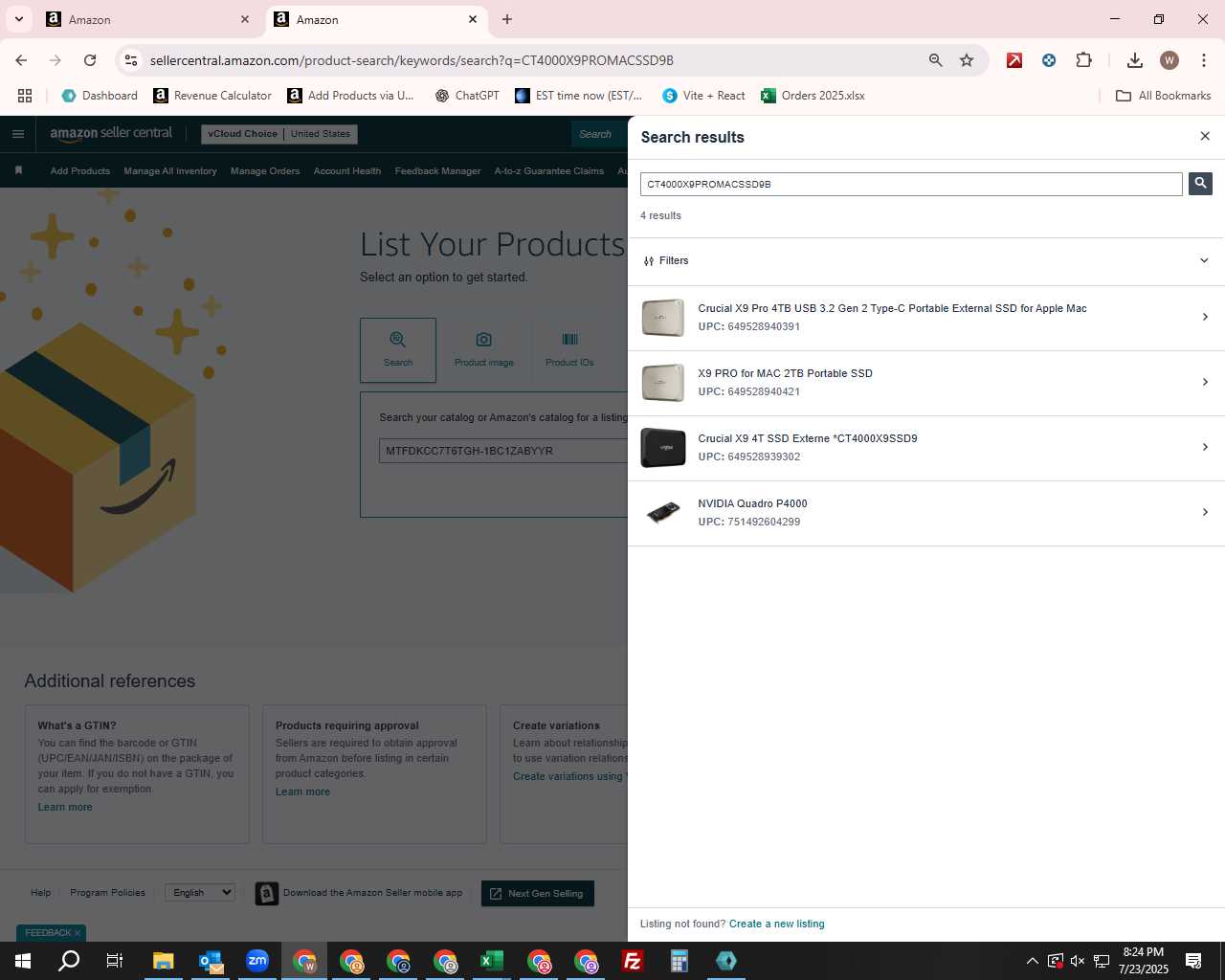
Task: Switch to the first Amazon tab
Action: point(148,19)
